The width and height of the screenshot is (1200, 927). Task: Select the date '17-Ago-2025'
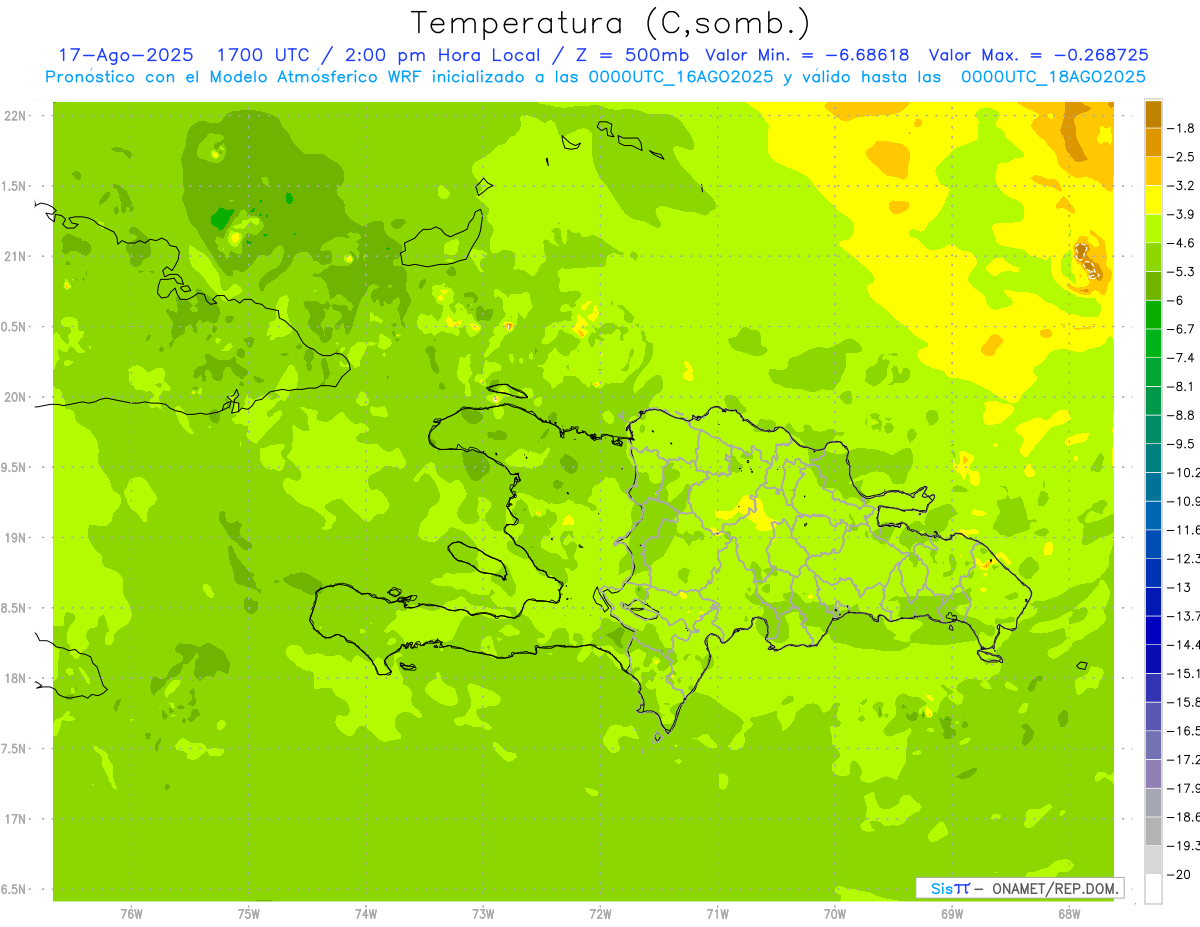124,55
